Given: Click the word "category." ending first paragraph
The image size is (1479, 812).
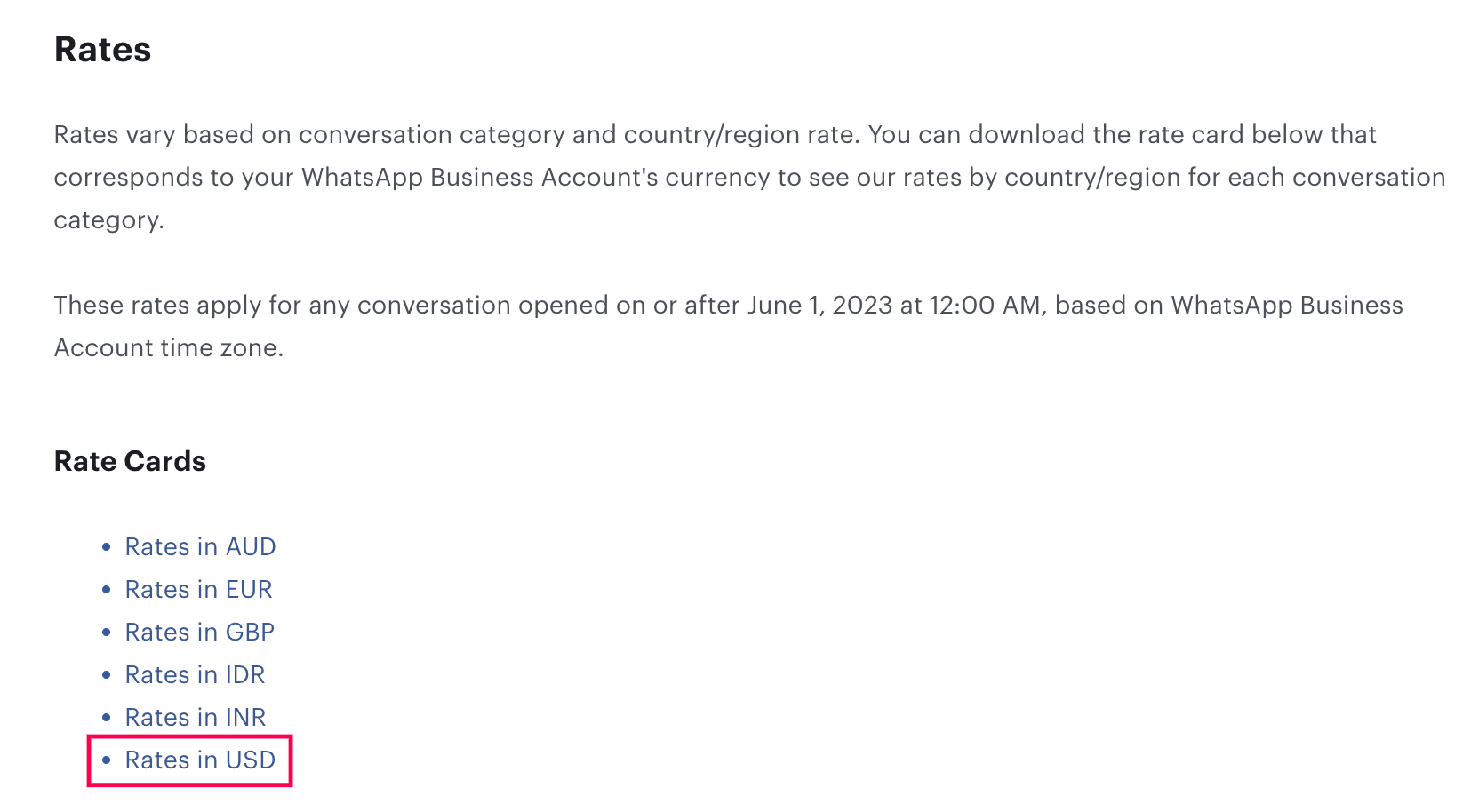Looking at the screenshot, I should point(109,219).
